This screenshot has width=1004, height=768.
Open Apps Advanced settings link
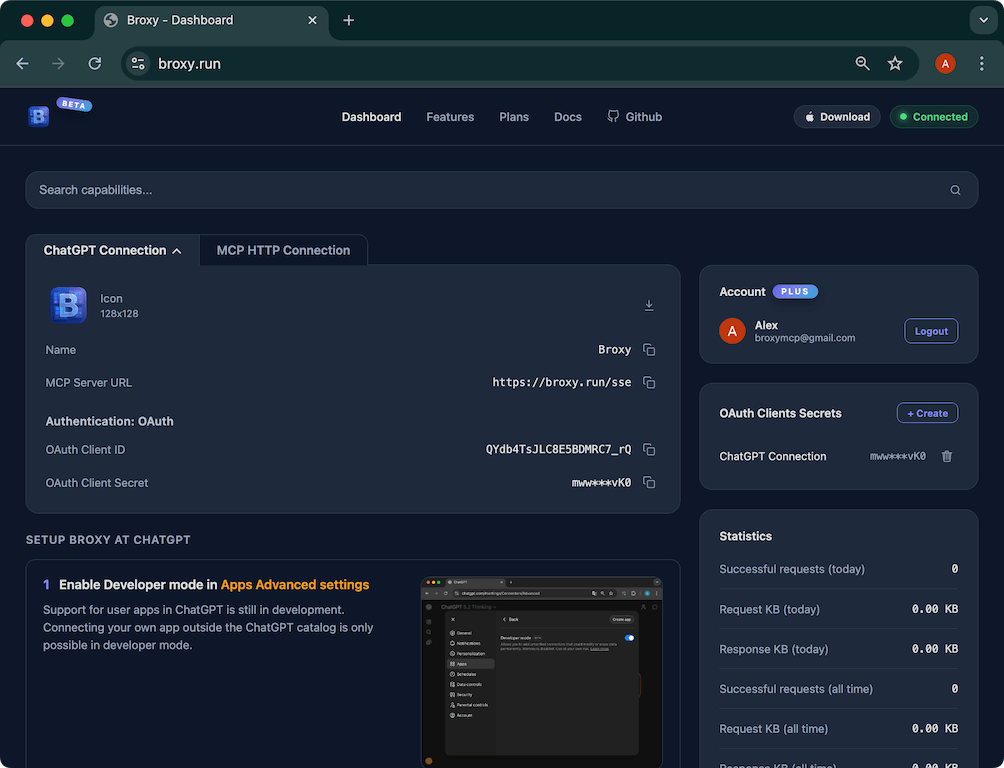click(294, 584)
